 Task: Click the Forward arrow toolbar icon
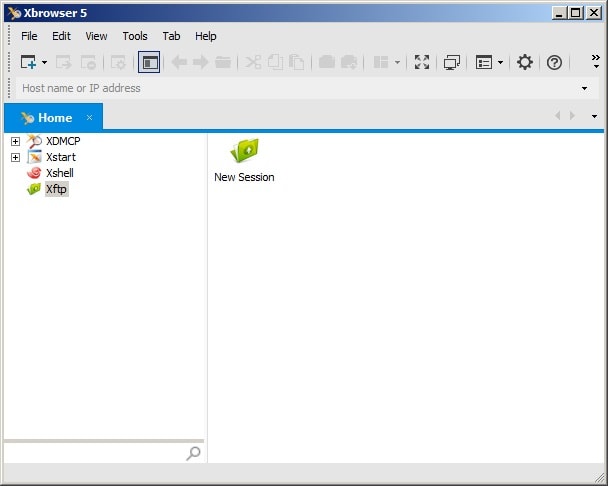click(x=200, y=62)
